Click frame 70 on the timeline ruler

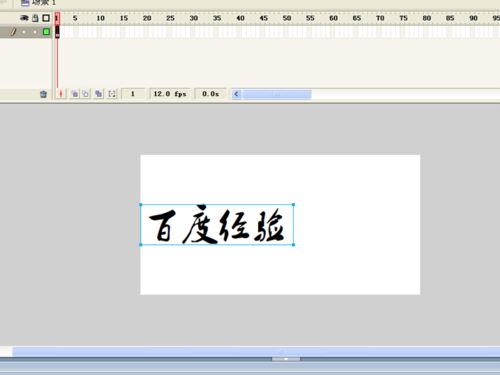(x=380, y=18)
